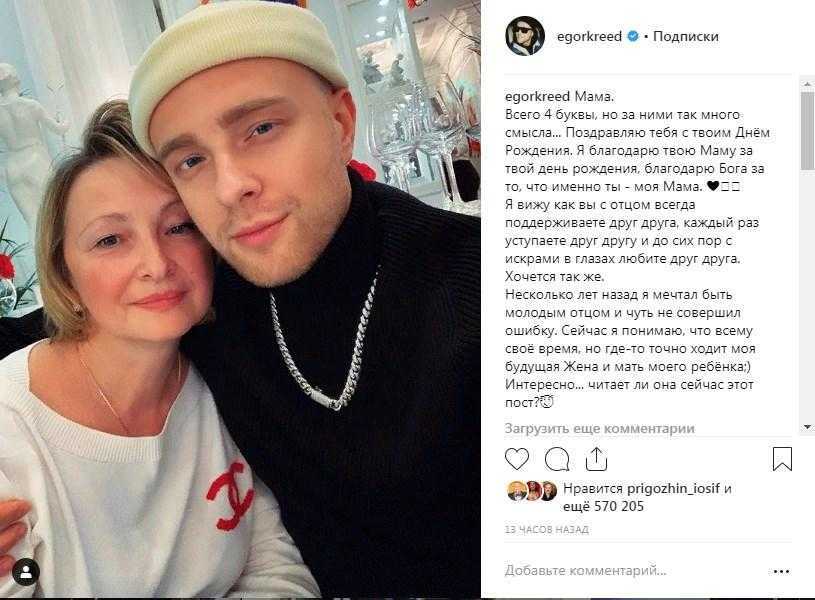
Task: Share the post via the share icon
Action: tap(596, 459)
